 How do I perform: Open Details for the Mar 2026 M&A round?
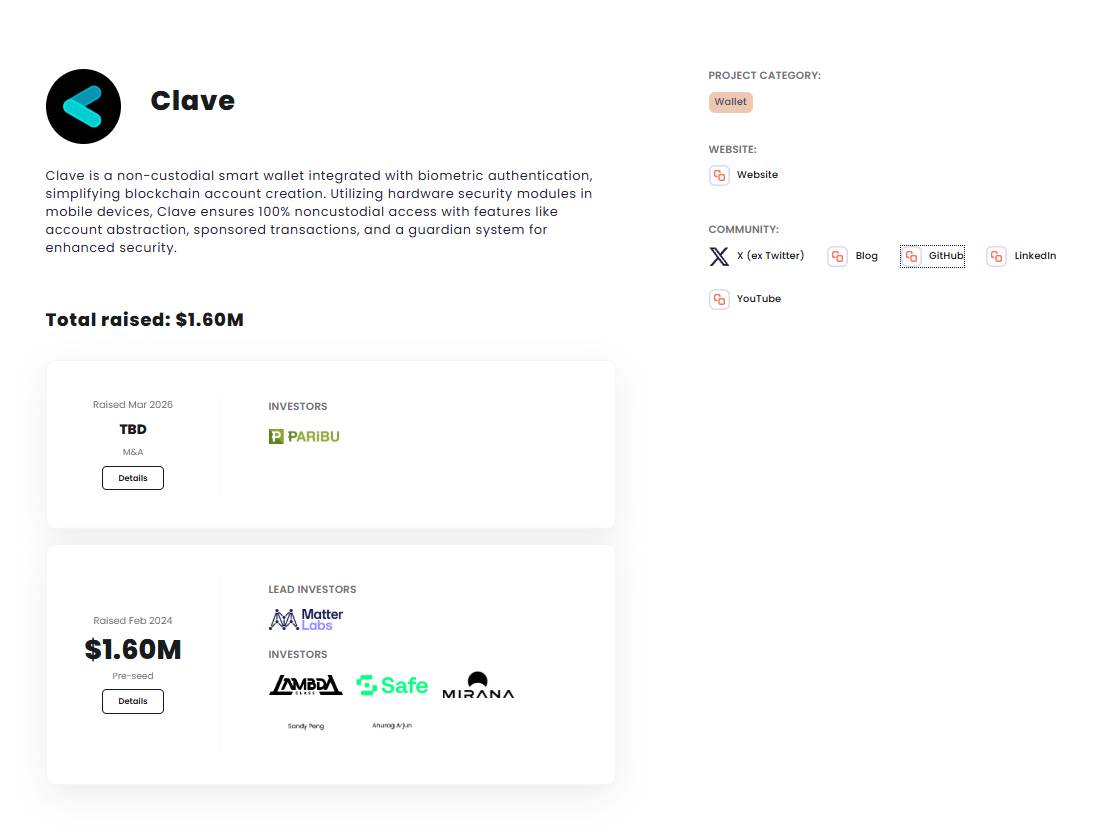[133, 478]
